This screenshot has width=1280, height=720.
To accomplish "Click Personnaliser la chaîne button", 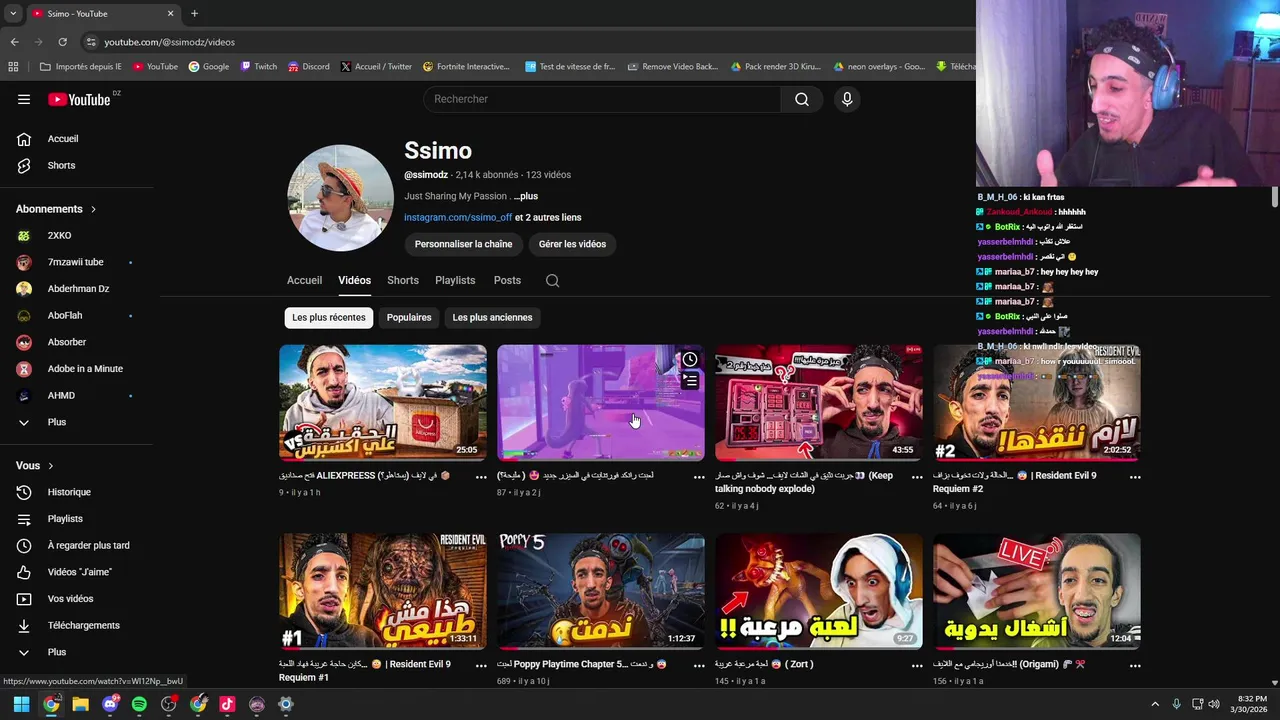I will coord(463,244).
